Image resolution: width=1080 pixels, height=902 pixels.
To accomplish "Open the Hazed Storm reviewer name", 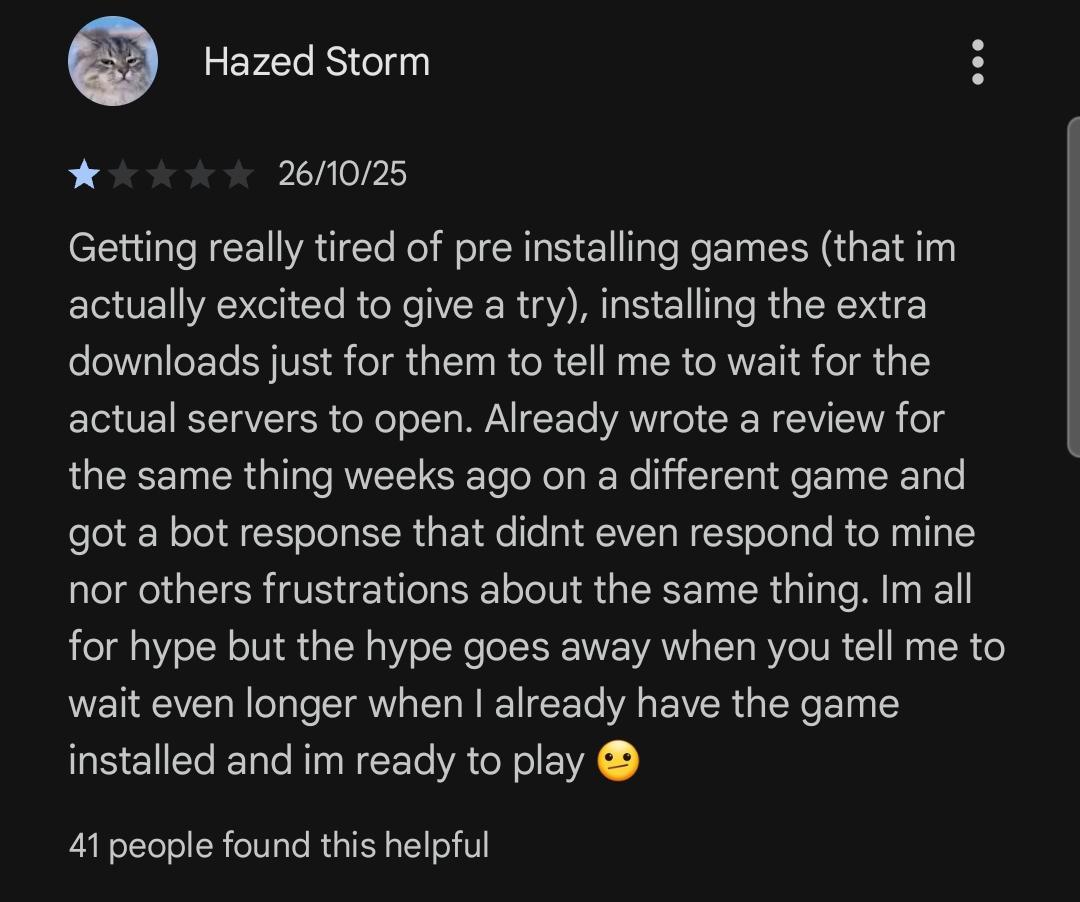I will tap(317, 62).
